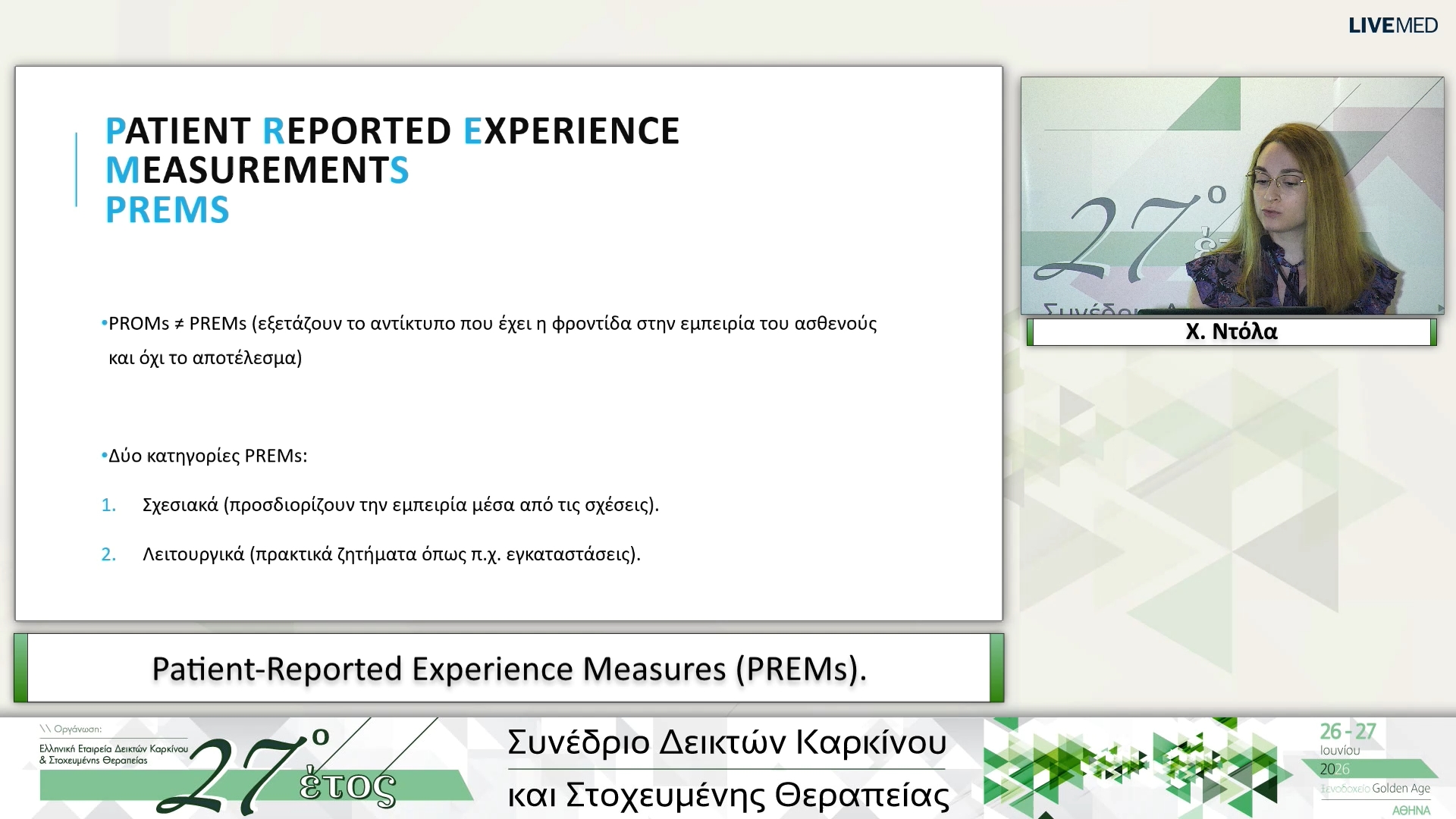Click the bullet 'Δύο κατηγορίες PREMs:'
Viewport: 1456px width, 819px height.
point(204,456)
